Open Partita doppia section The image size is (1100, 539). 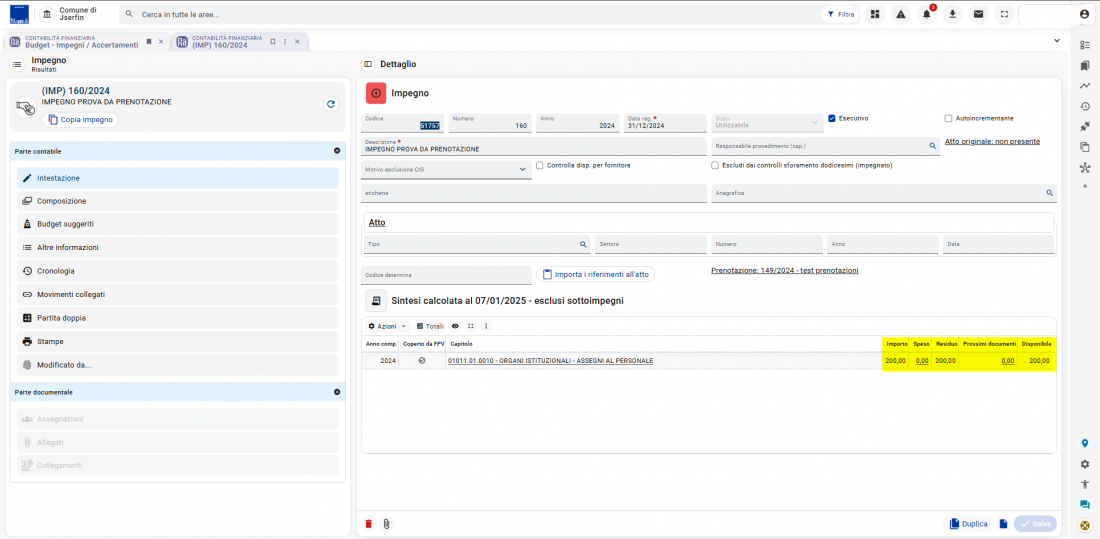[177, 318]
